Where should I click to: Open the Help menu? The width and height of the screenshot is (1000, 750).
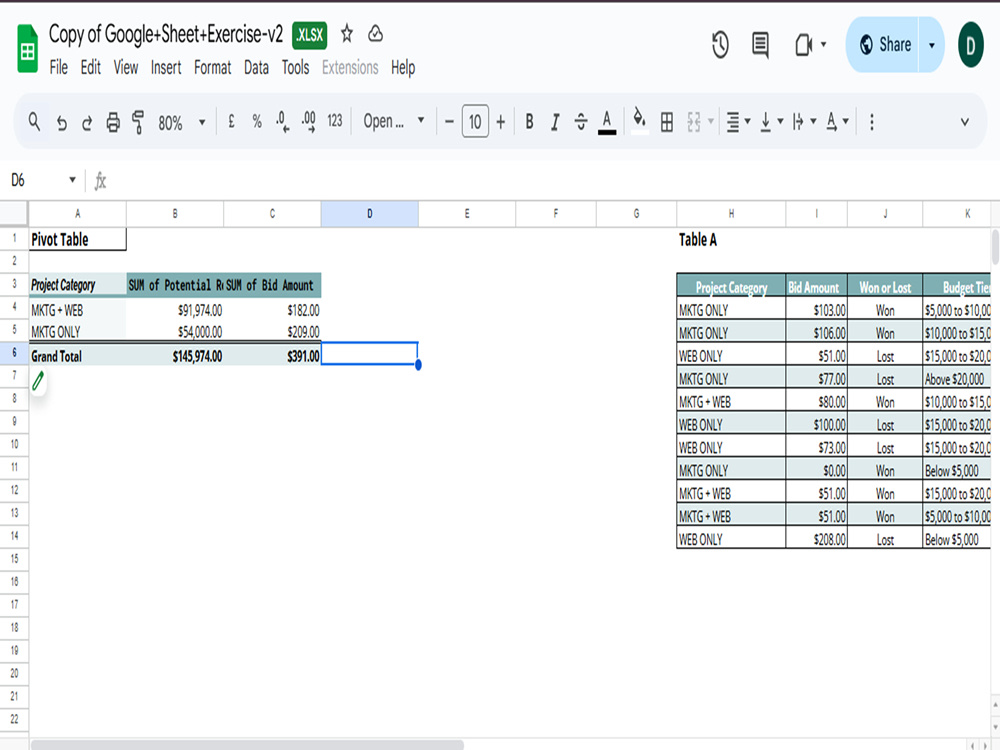(x=403, y=67)
